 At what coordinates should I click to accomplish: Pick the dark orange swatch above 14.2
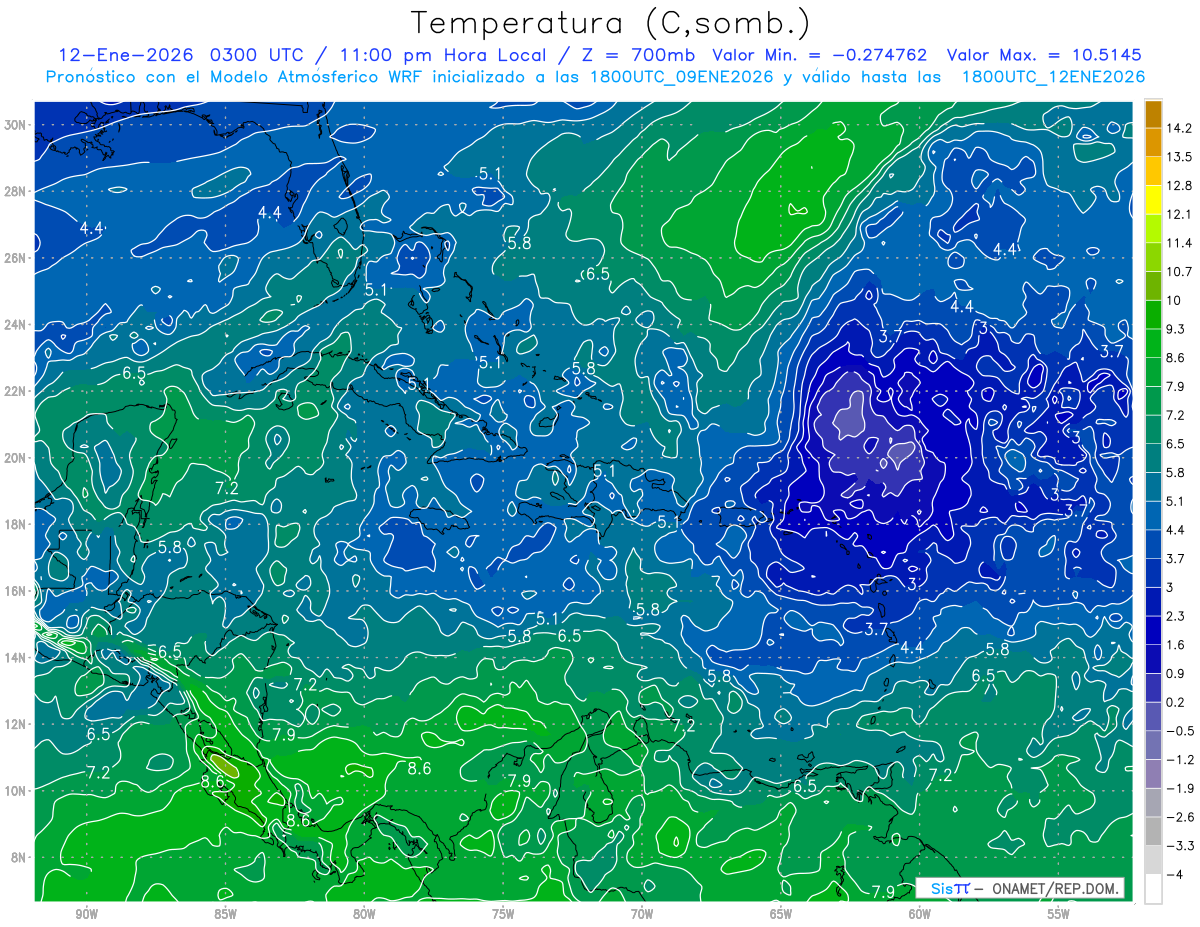(x=1153, y=114)
